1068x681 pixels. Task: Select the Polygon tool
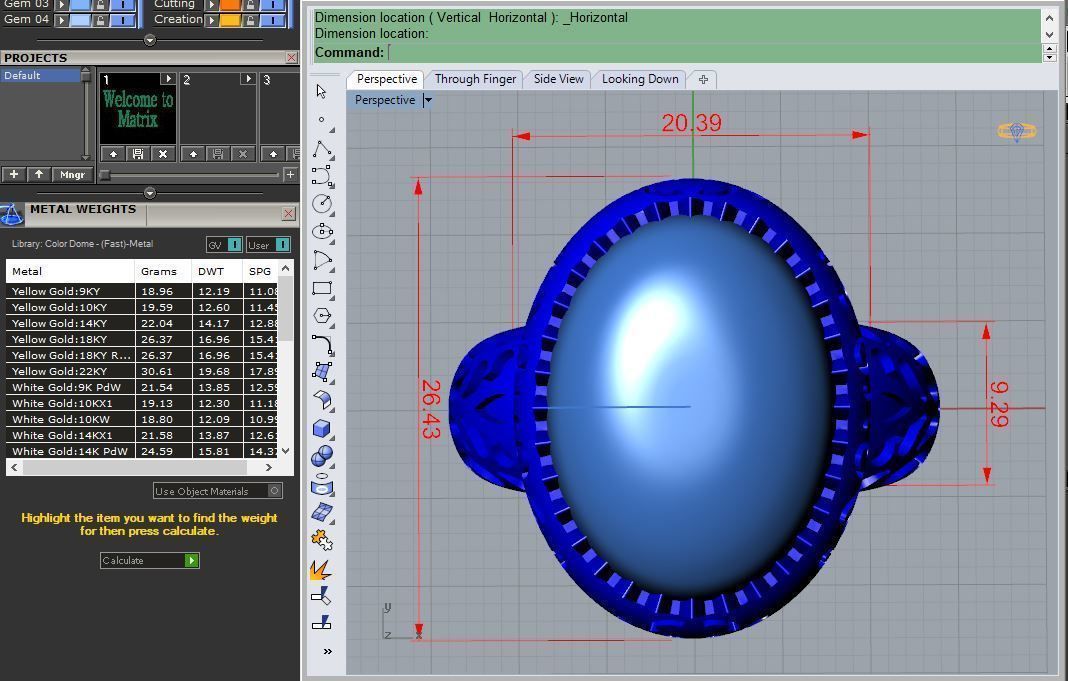322,316
